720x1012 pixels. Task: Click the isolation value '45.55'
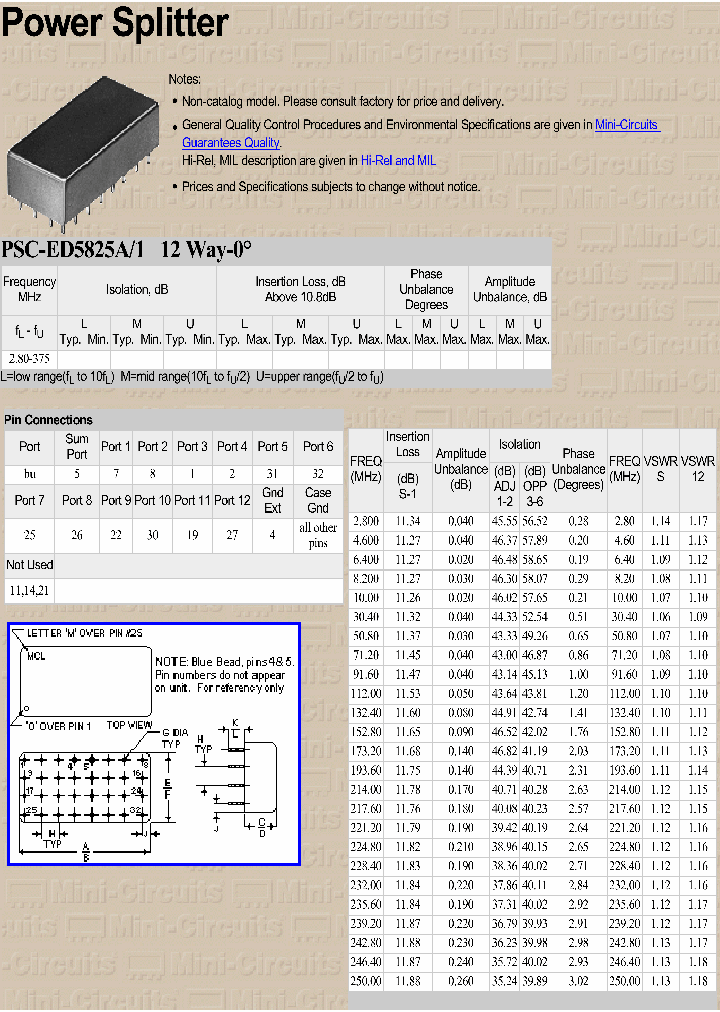click(504, 521)
